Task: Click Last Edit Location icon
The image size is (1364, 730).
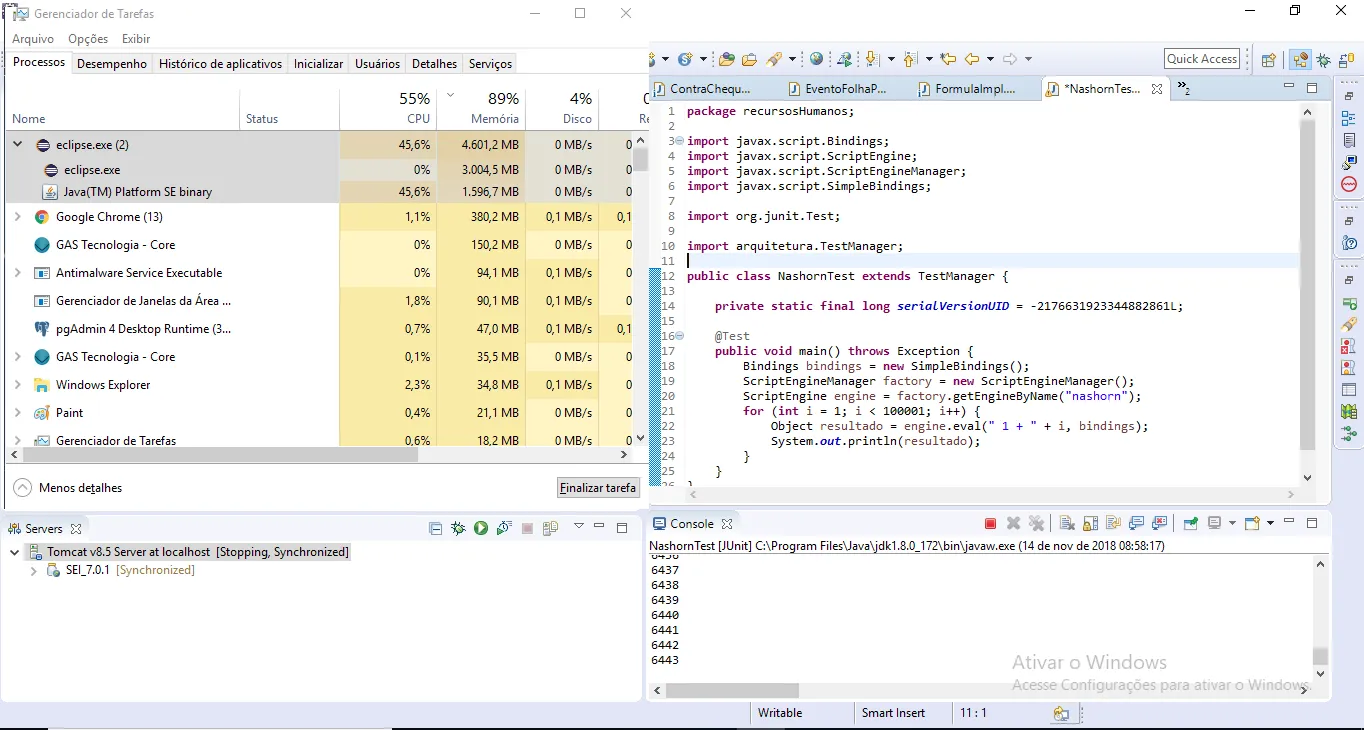Action: [949, 59]
